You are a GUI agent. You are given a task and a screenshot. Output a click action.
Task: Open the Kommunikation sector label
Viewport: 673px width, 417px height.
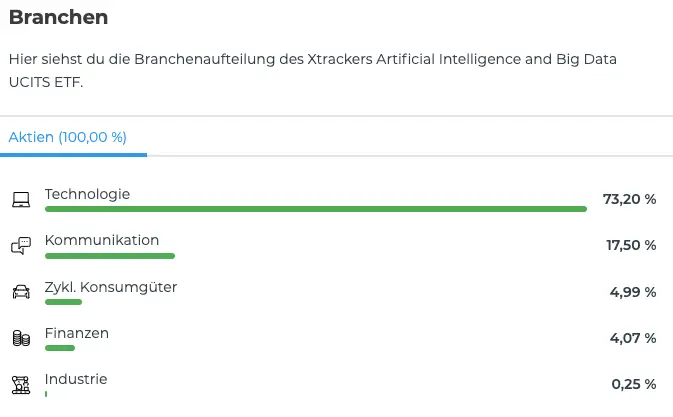pos(102,240)
